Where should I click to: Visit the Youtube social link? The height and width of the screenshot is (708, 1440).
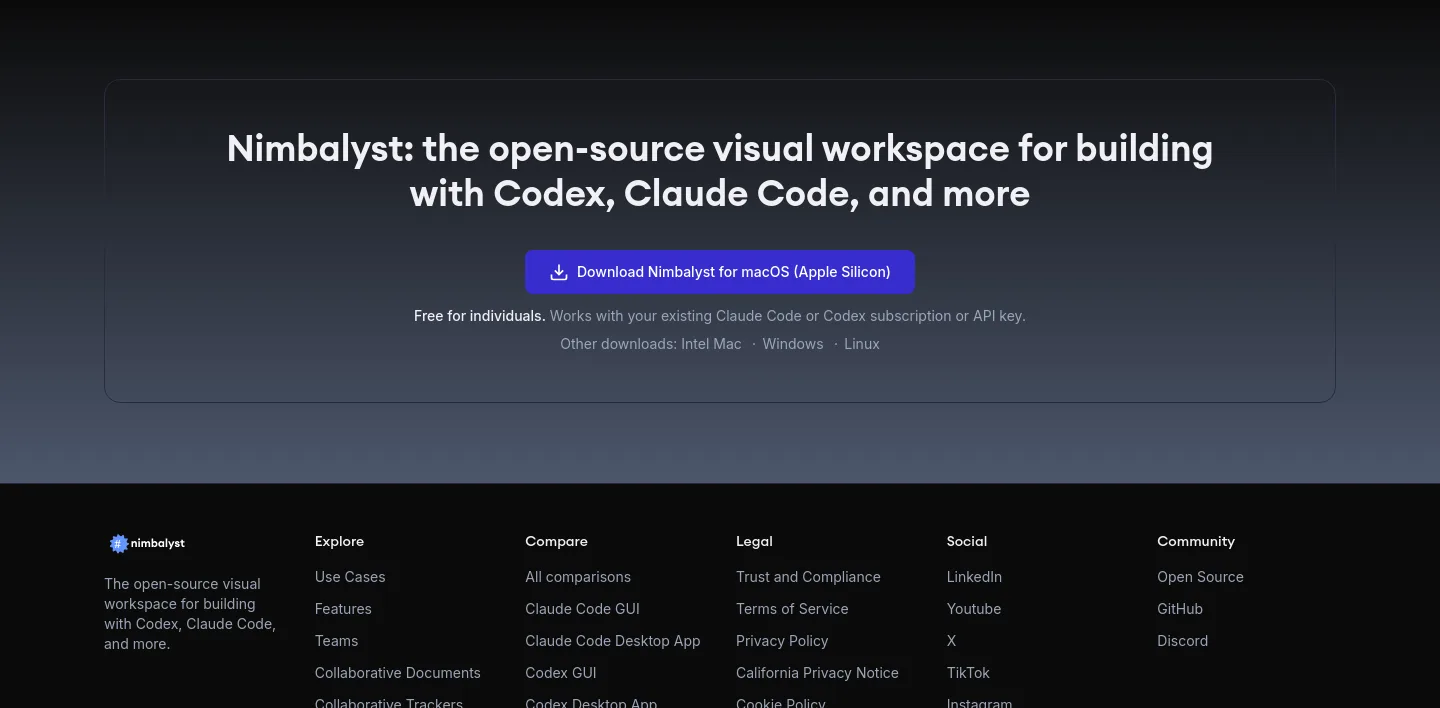point(974,609)
